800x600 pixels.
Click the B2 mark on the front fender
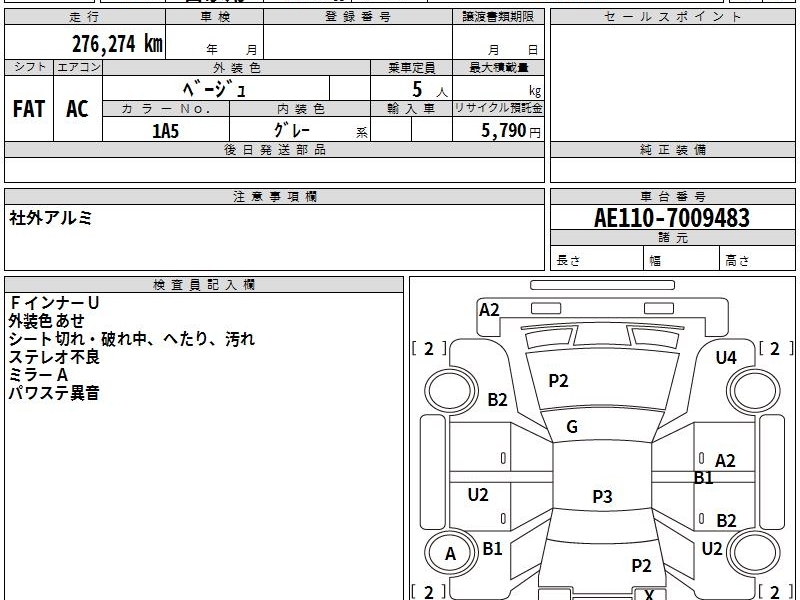497,399
